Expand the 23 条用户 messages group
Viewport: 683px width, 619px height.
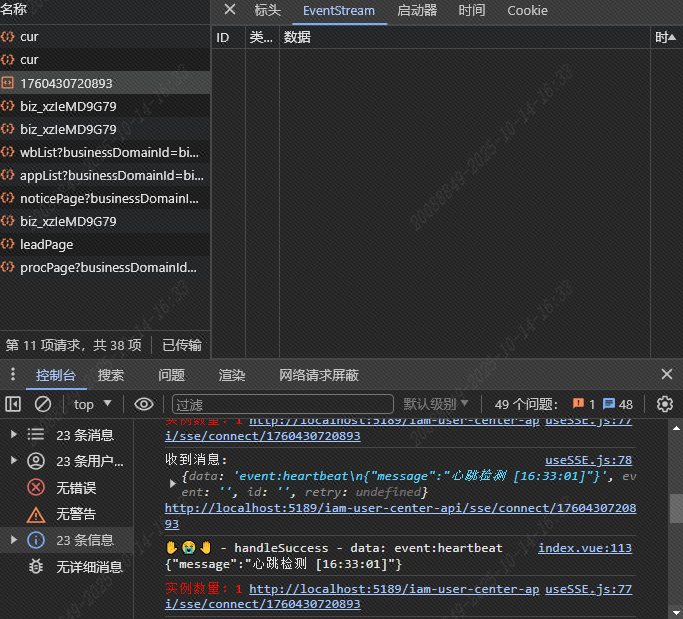coord(14,461)
